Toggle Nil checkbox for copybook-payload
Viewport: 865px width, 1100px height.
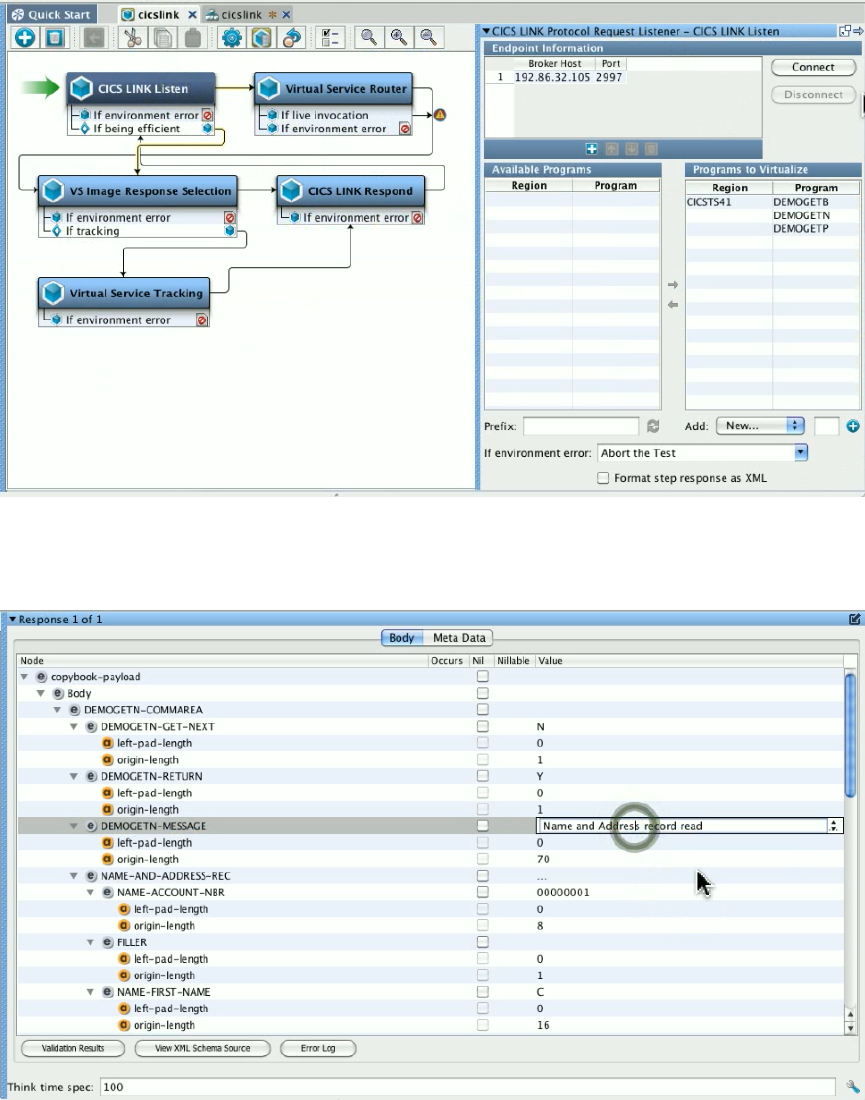coord(483,676)
